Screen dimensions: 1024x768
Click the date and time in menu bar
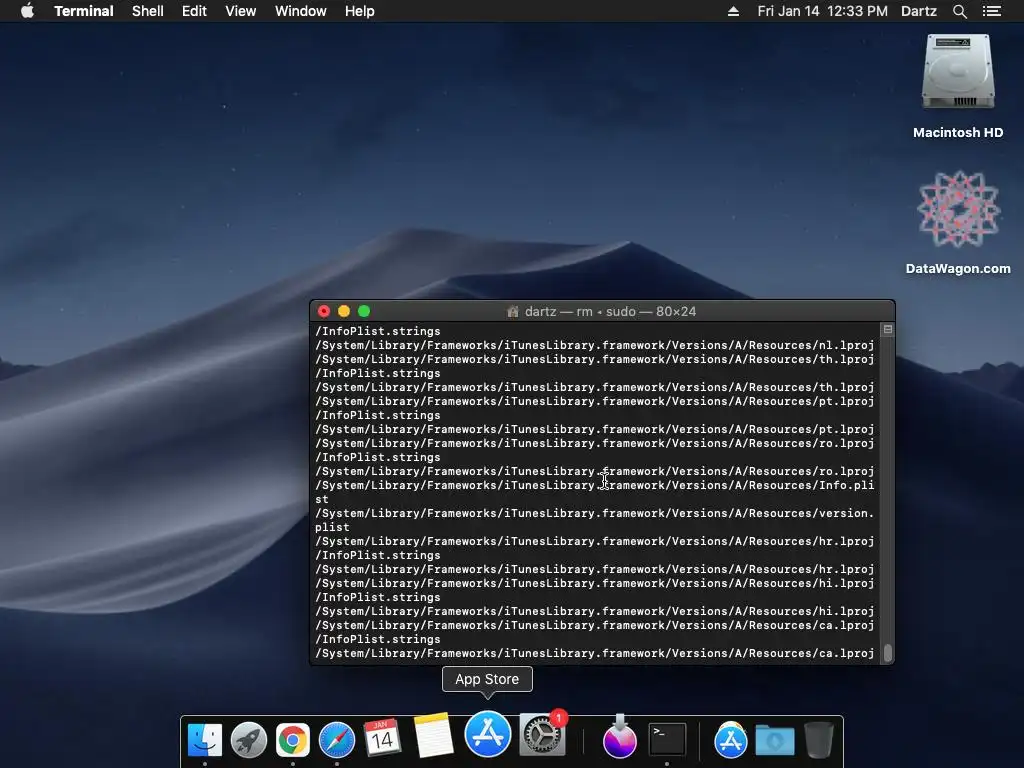pyautogui.click(x=822, y=11)
